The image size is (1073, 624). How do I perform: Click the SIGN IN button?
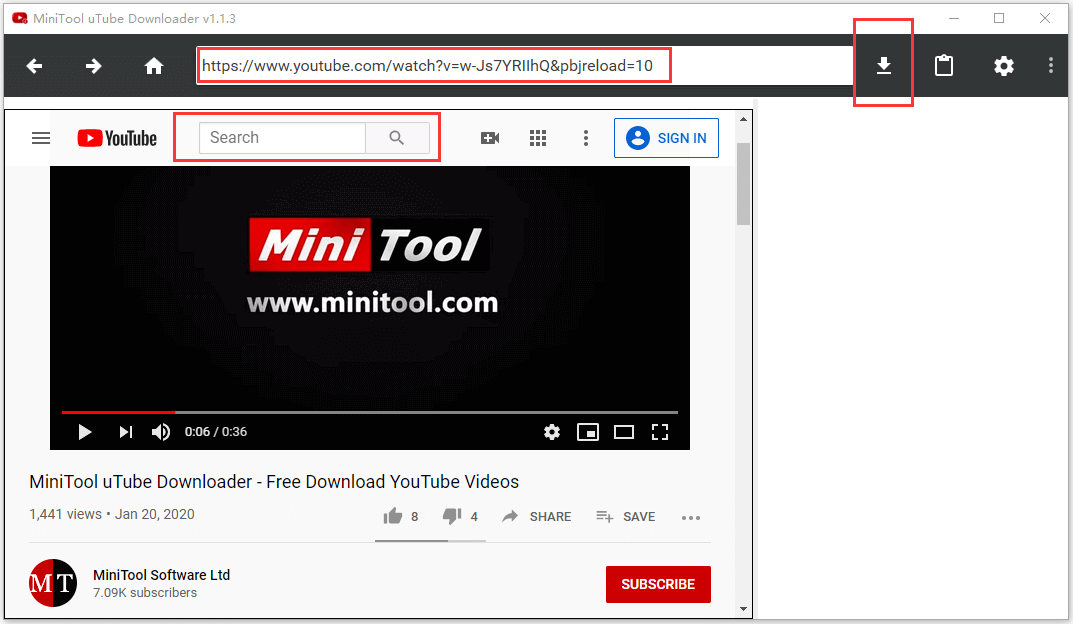click(x=667, y=138)
